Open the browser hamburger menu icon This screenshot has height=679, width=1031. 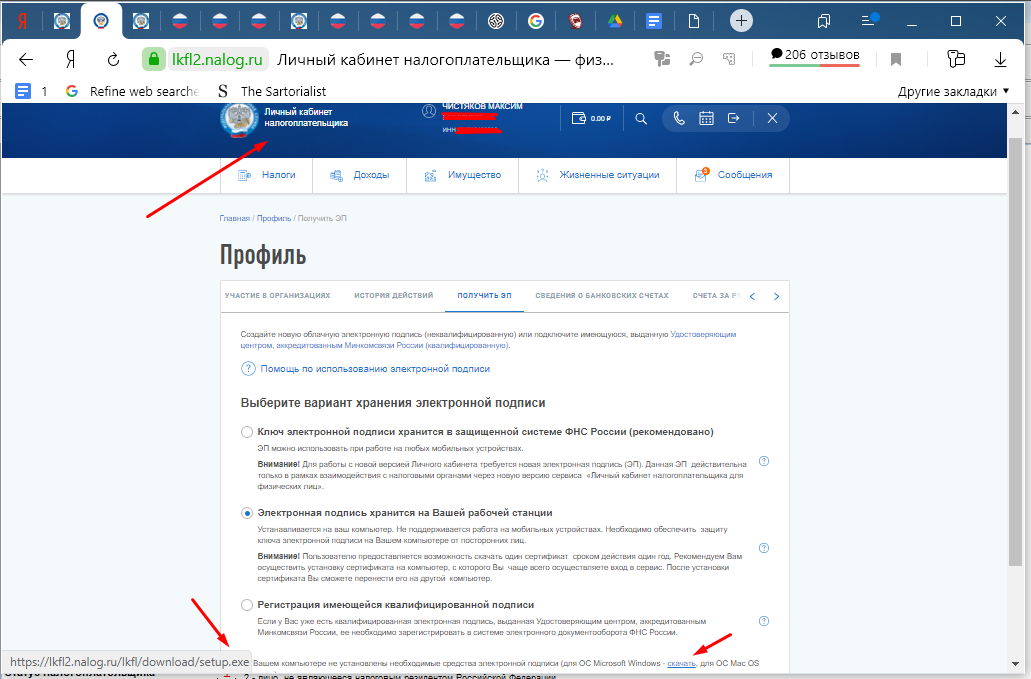coord(870,20)
